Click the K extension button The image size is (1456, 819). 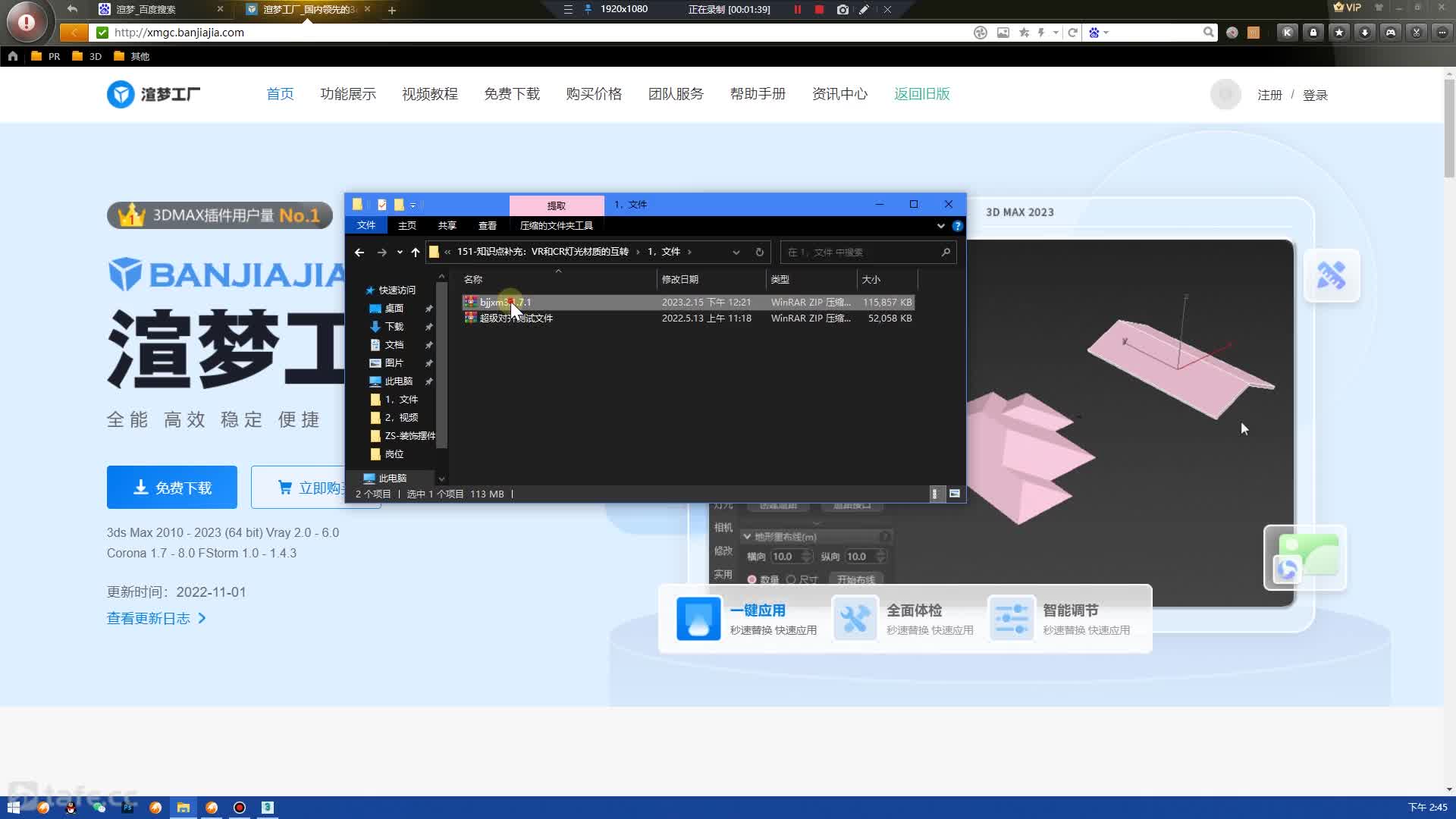(1287, 33)
